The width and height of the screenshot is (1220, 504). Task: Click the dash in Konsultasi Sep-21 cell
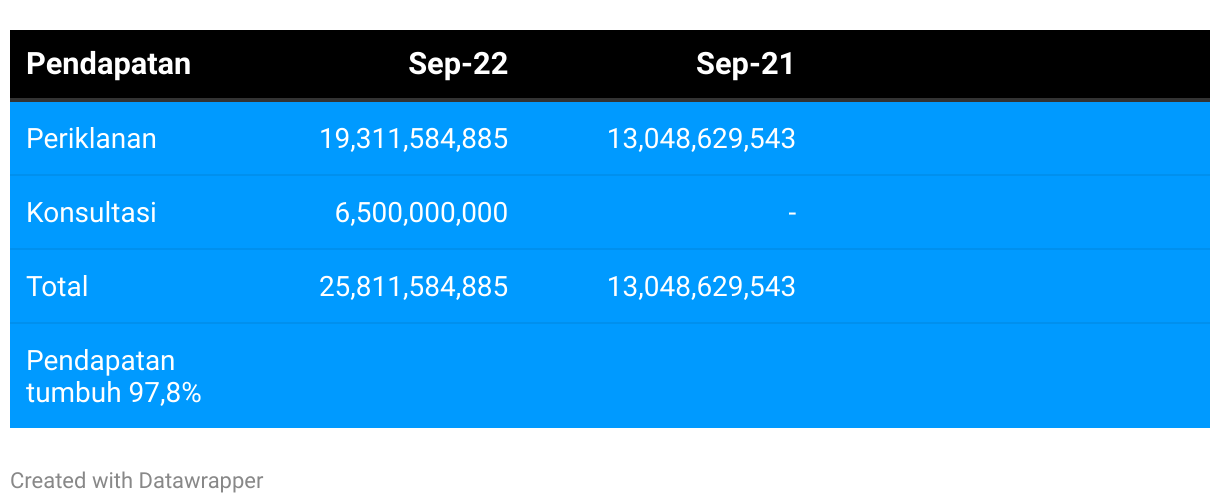coord(791,212)
